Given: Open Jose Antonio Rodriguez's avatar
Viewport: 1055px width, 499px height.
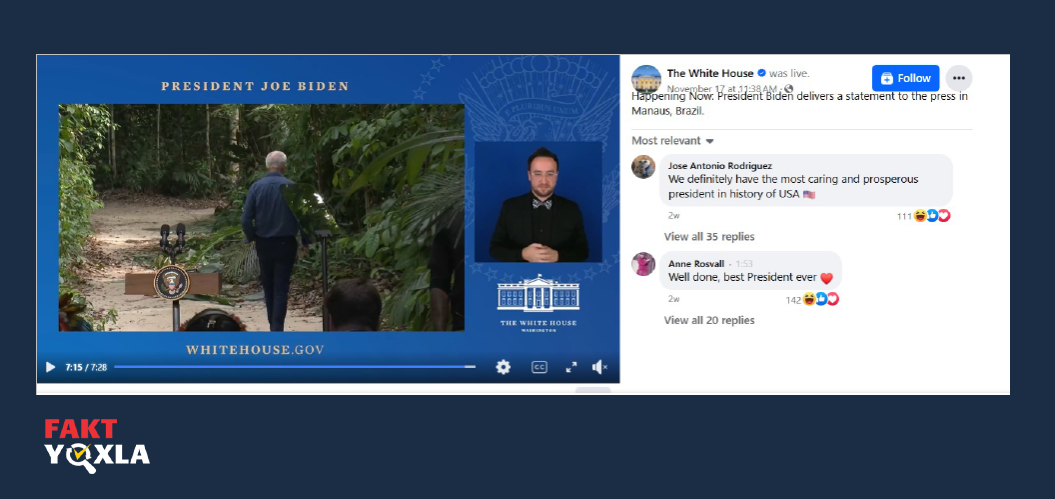Looking at the screenshot, I should pos(643,166).
